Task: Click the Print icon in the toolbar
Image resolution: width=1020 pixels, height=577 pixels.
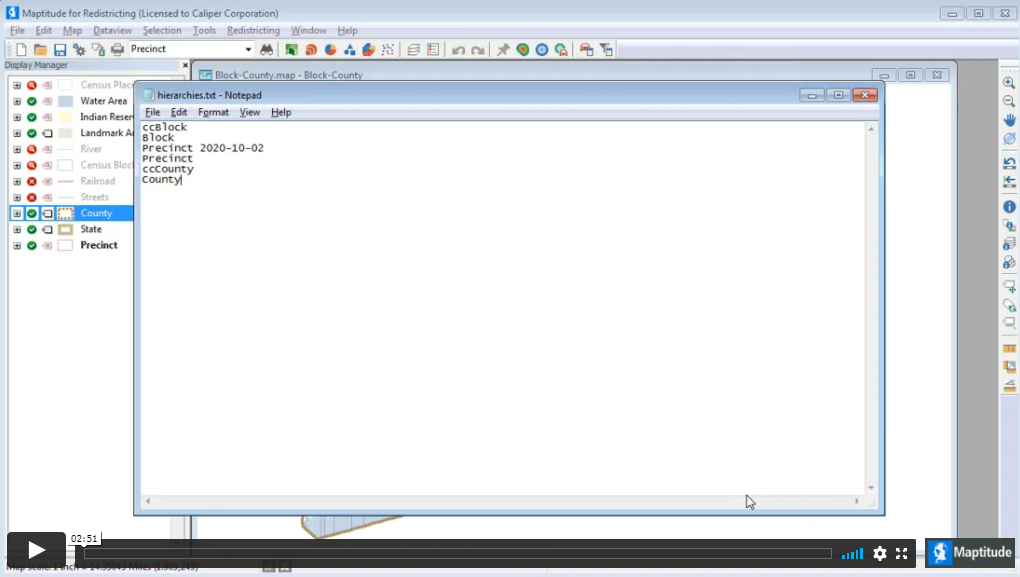Action: pyautogui.click(x=117, y=50)
